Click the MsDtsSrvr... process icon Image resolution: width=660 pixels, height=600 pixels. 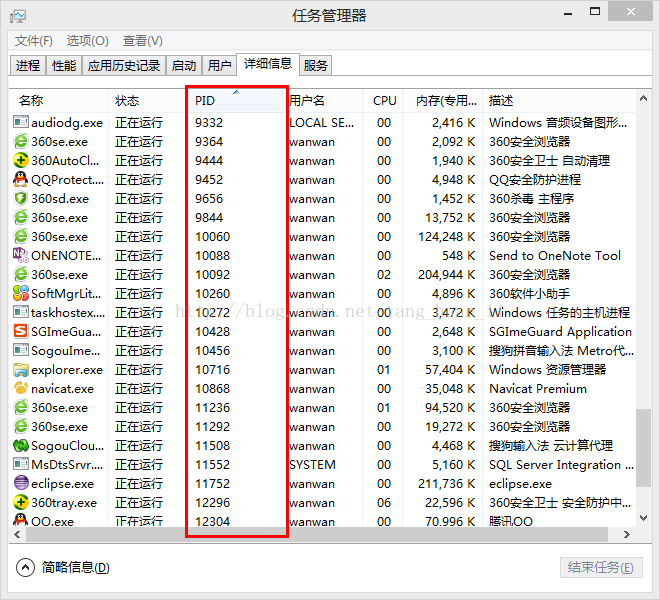(21, 464)
